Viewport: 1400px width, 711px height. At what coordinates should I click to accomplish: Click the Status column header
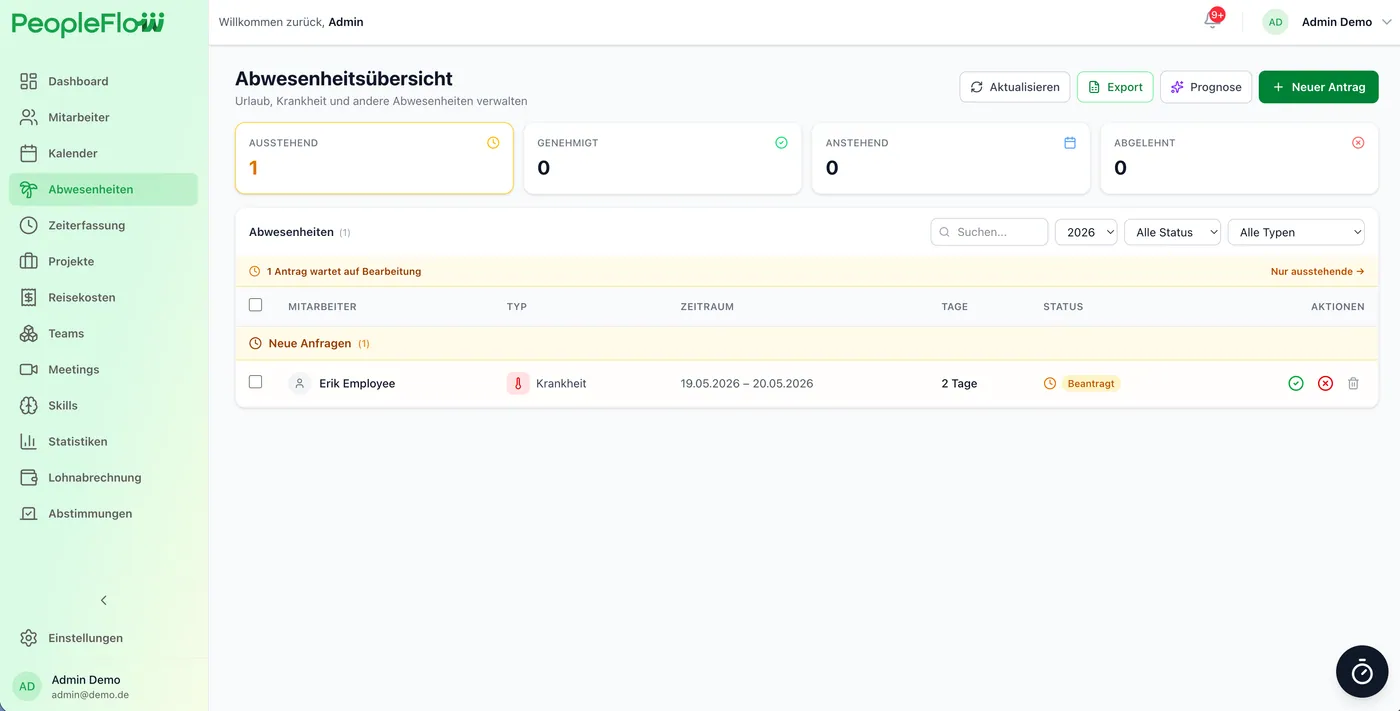pyautogui.click(x=1063, y=307)
